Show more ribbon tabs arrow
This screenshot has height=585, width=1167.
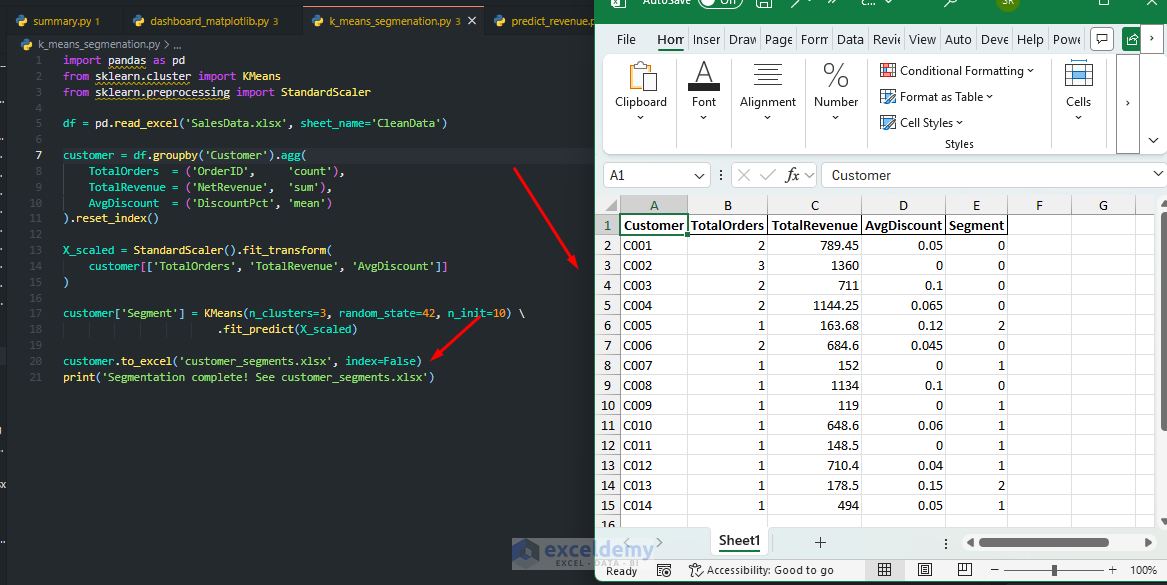click(1152, 39)
